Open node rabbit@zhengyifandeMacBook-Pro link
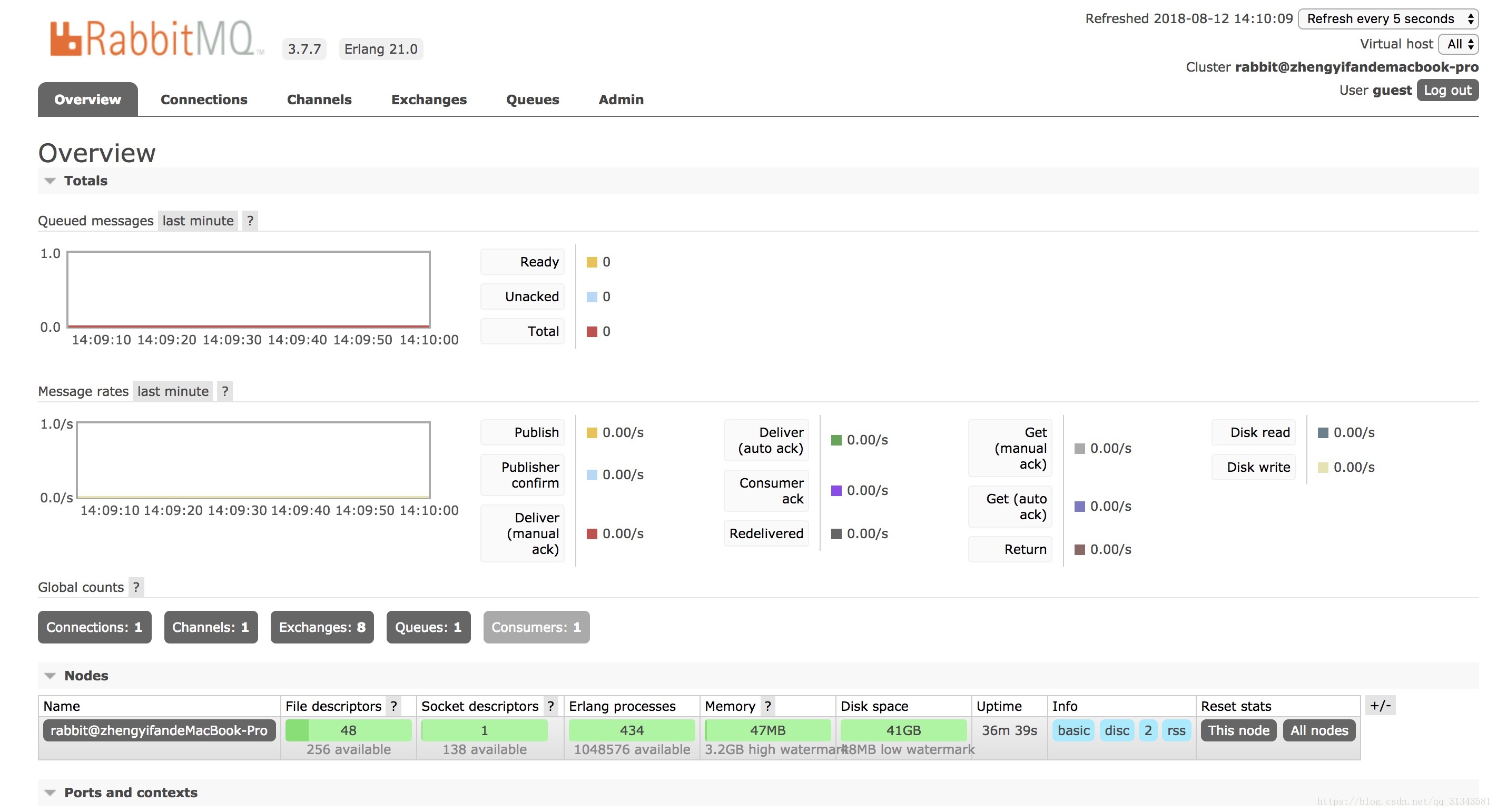 pos(159,731)
